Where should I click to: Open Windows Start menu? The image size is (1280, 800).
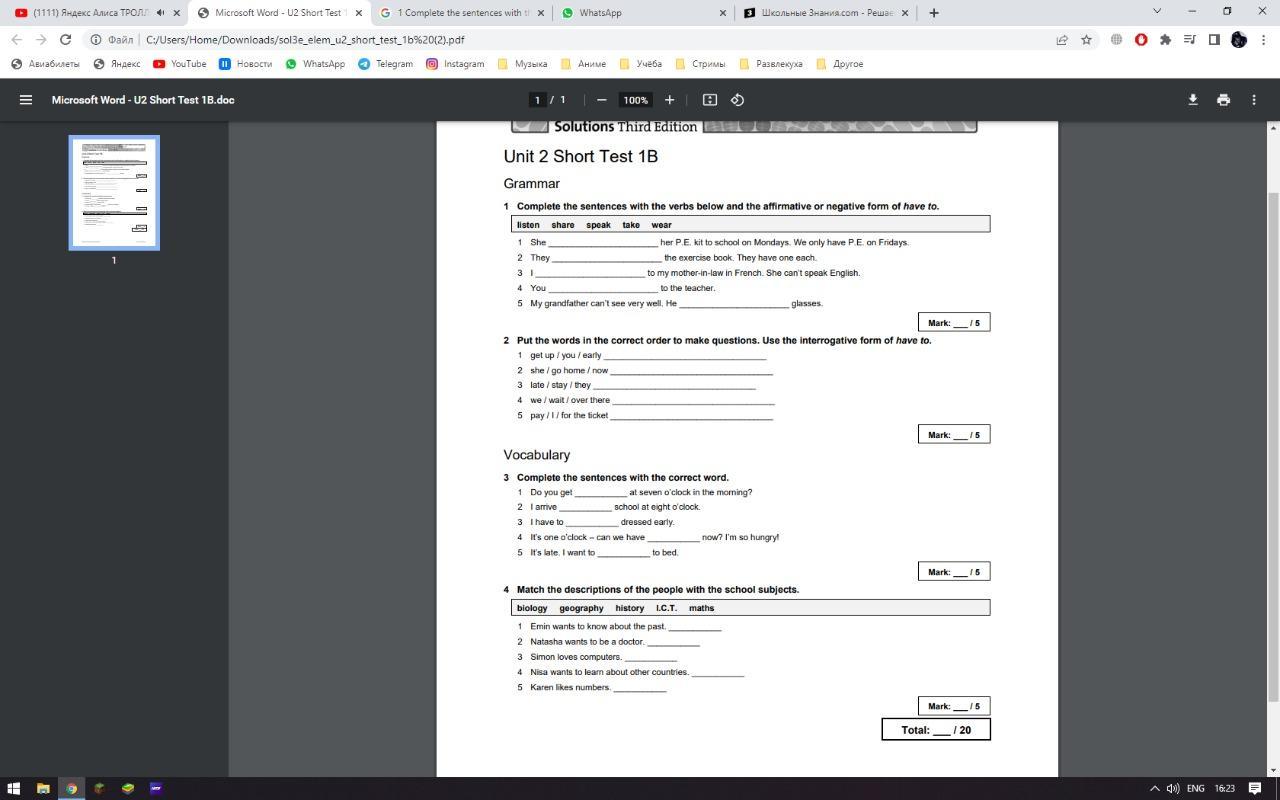tap(14, 788)
